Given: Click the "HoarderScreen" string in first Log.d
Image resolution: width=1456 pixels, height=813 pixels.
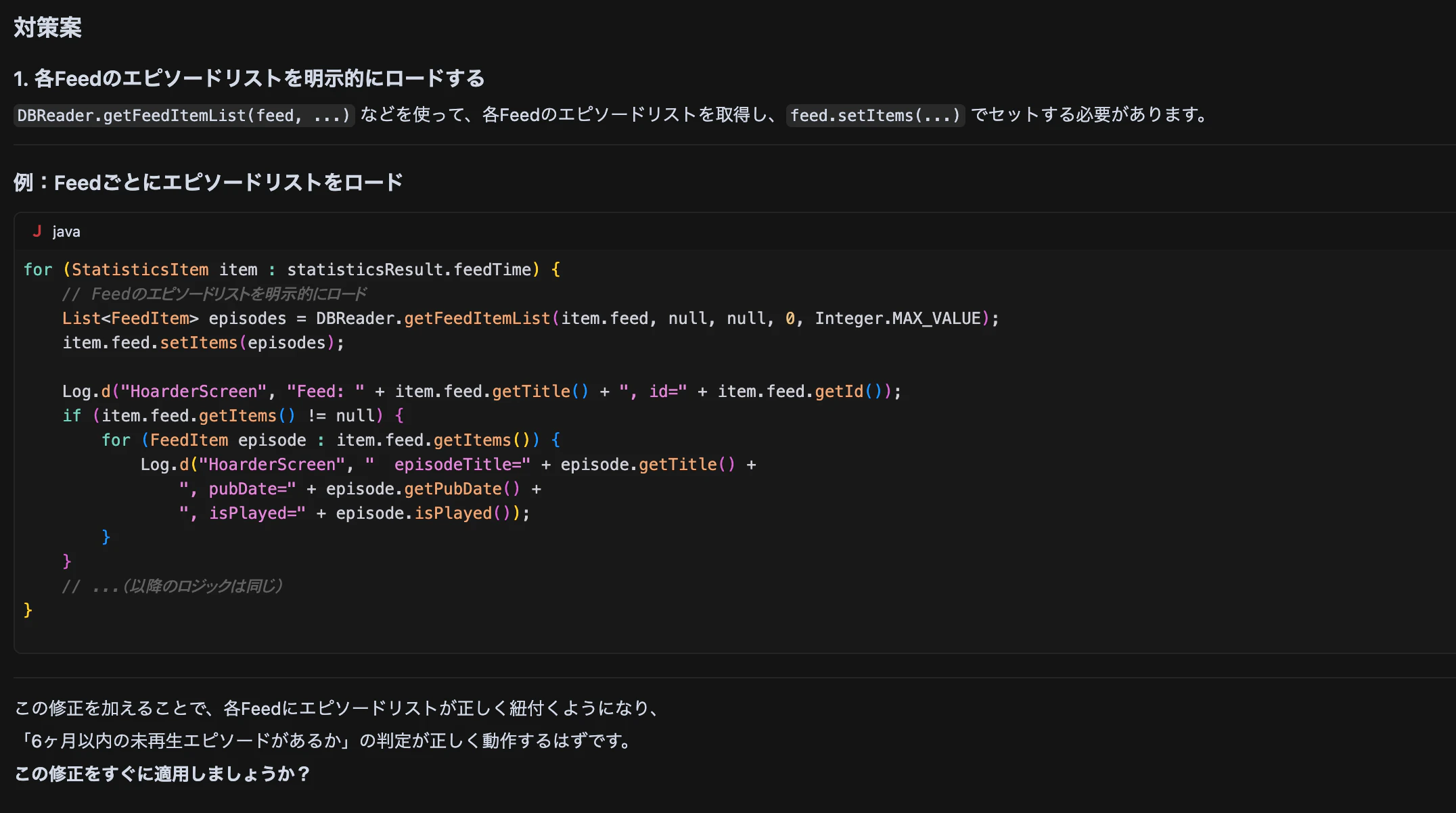Looking at the screenshot, I should pyautogui.click(x=194, y=392).
